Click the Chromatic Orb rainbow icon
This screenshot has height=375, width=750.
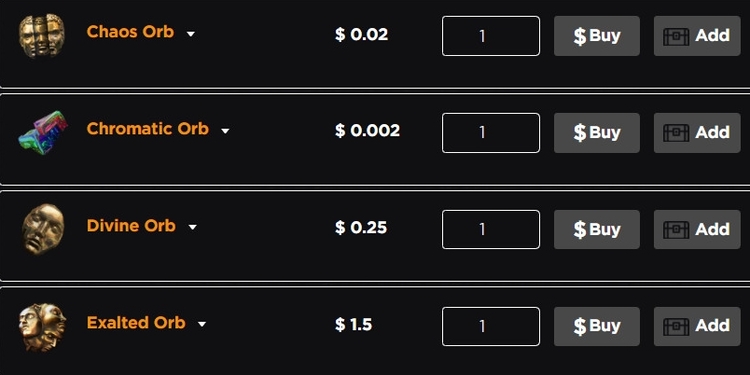point(43,132)
